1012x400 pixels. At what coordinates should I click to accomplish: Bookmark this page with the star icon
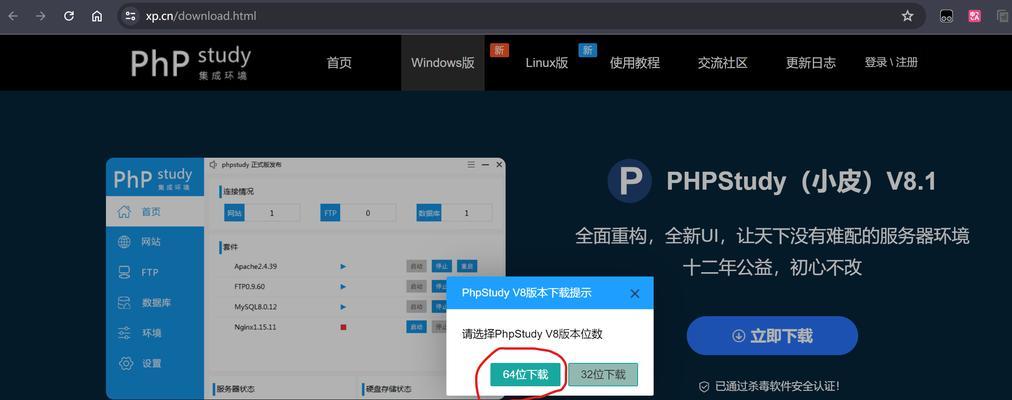[907, 16]
